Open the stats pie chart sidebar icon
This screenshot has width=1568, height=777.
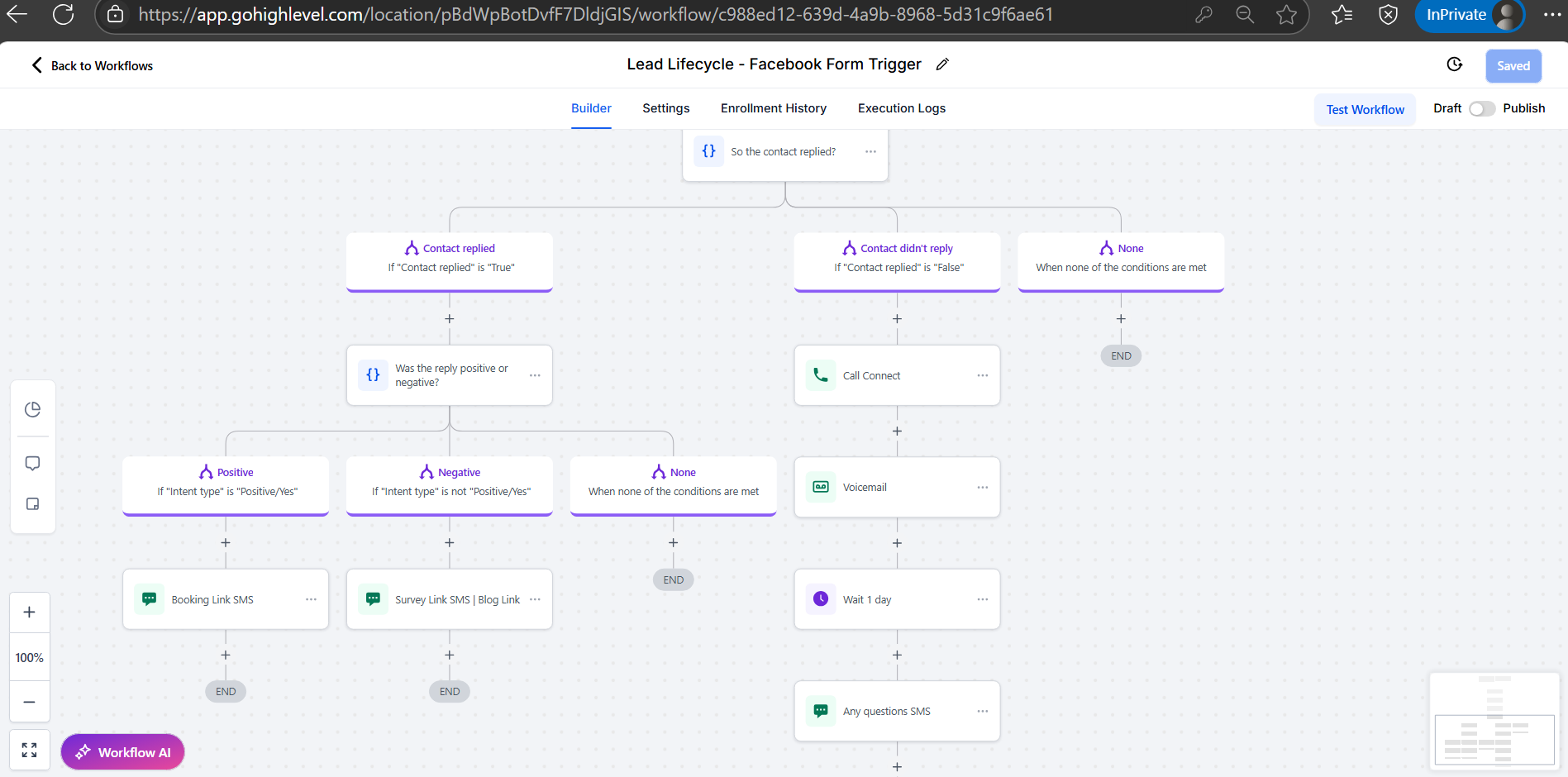point(32,409)
